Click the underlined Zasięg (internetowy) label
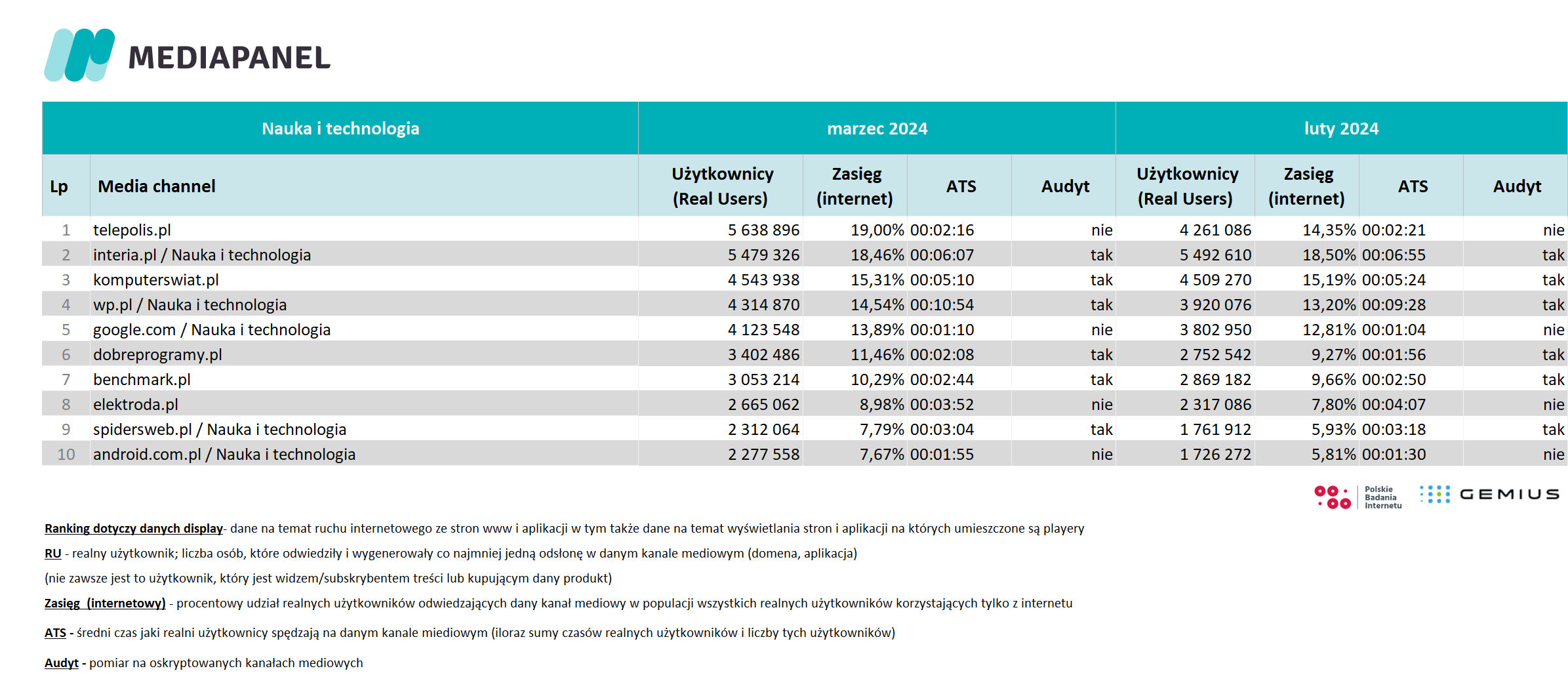The width and height of the screenshot is (1568, 675). click(105, 603)
